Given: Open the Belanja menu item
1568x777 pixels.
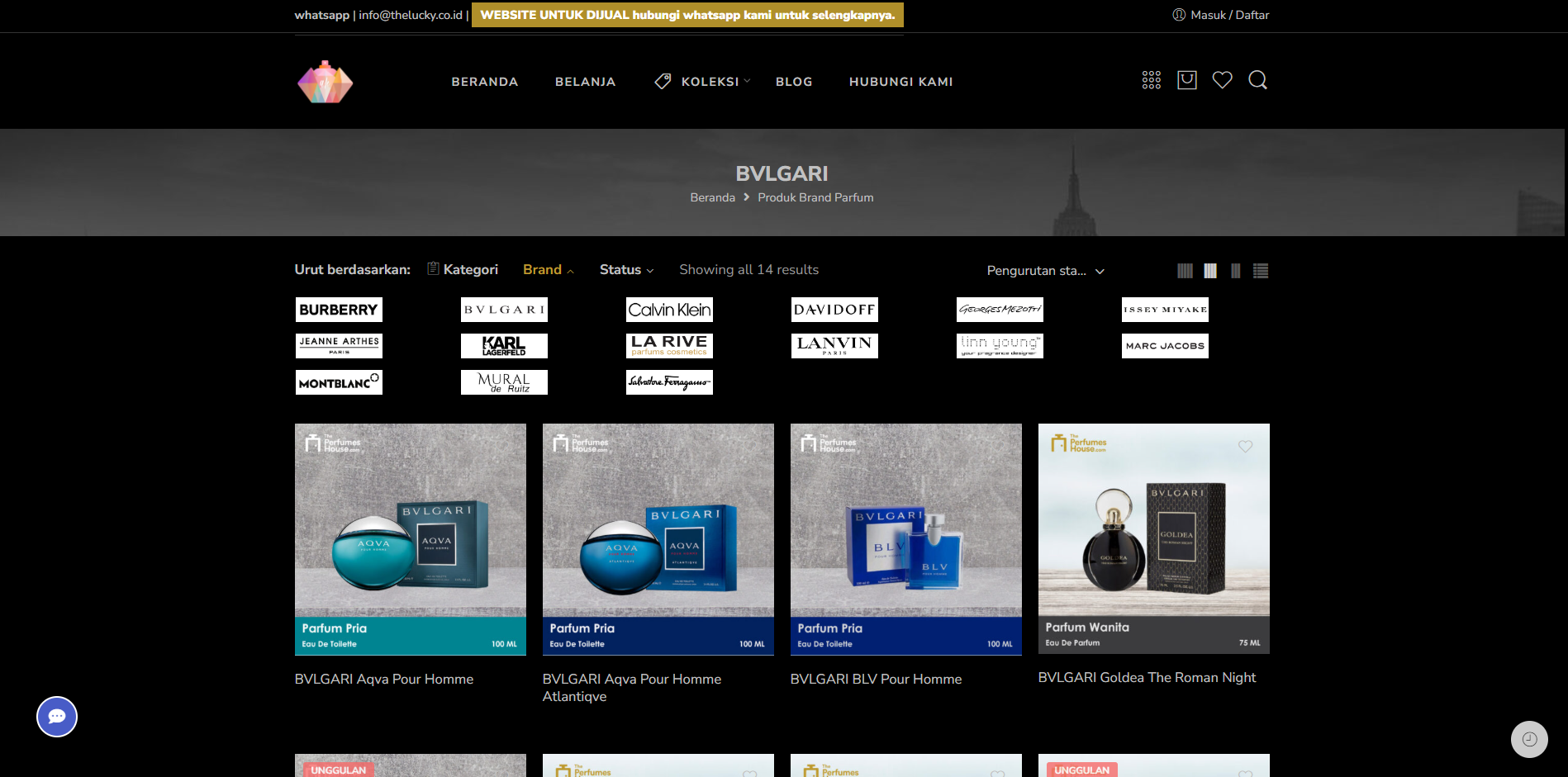Looking at the screenshot, I should pos(586,82).
